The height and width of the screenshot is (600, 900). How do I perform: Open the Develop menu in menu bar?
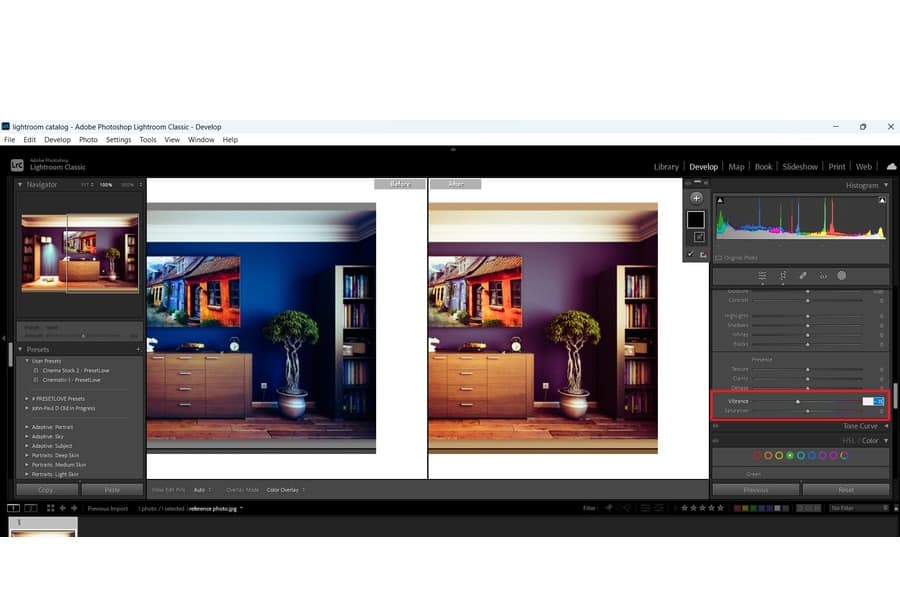(x=57, y=140)
